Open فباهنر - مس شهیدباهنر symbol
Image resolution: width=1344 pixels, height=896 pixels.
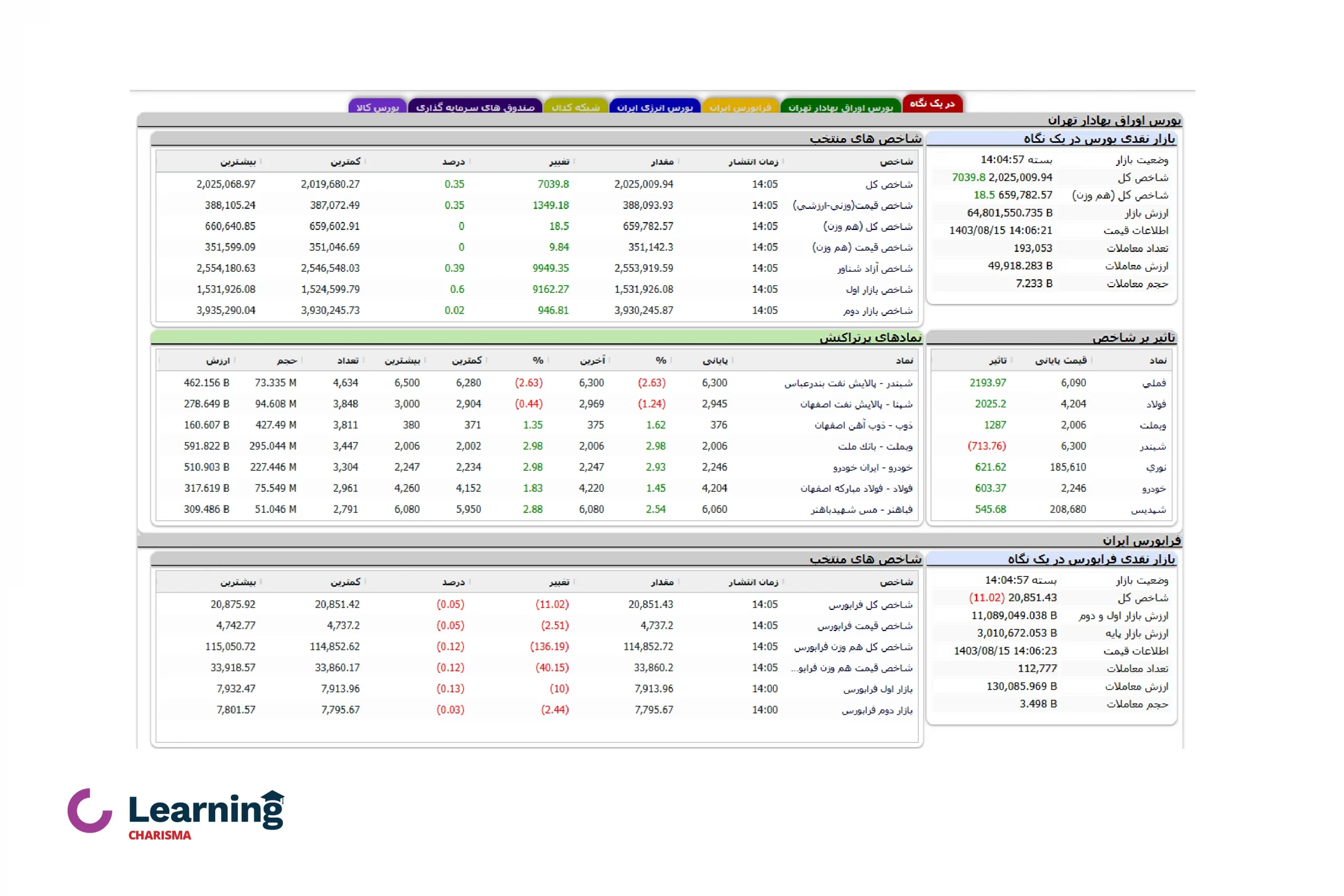click(861, 510)
